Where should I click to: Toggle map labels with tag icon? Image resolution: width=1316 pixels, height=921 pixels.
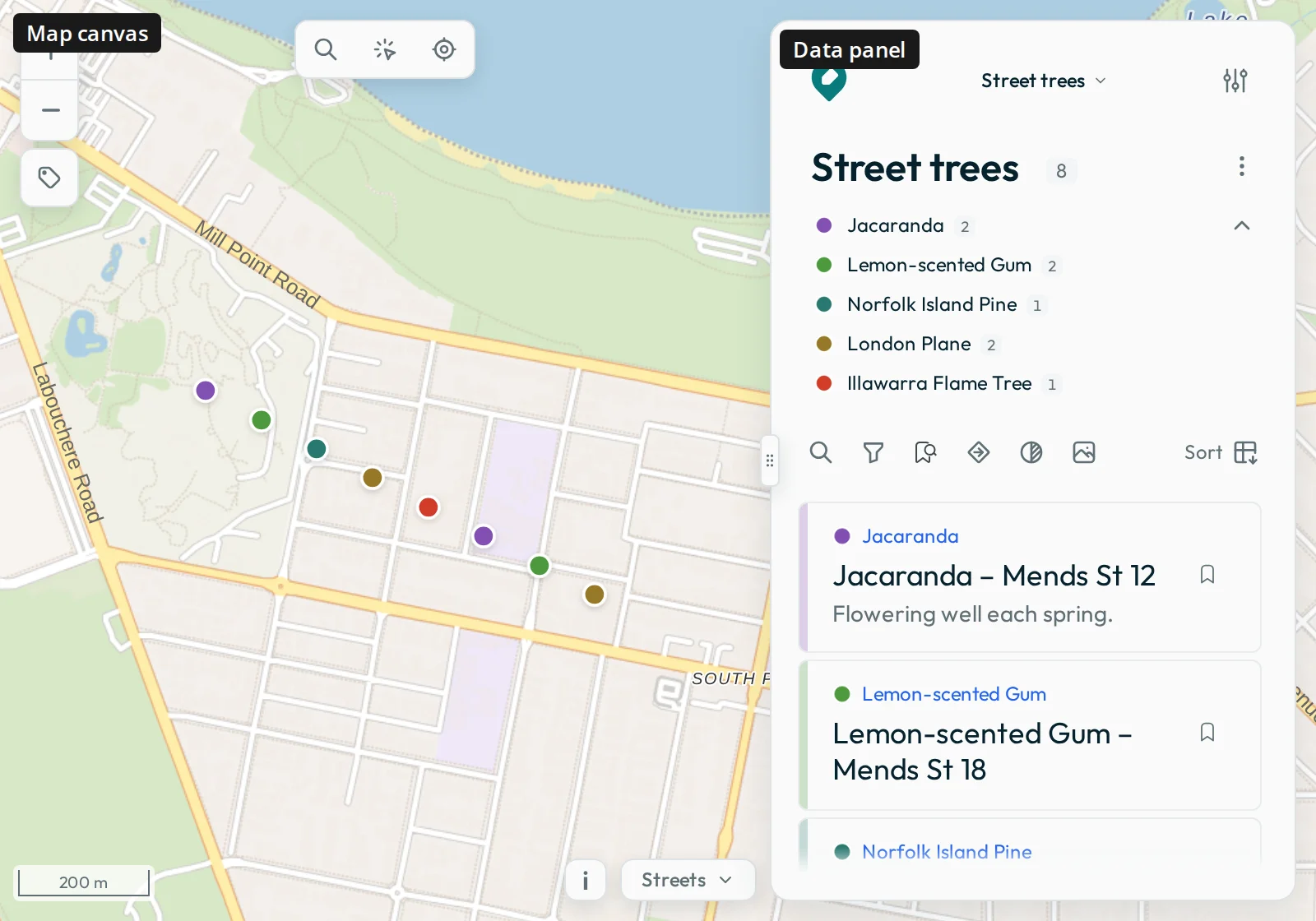[x=49, y=178]
